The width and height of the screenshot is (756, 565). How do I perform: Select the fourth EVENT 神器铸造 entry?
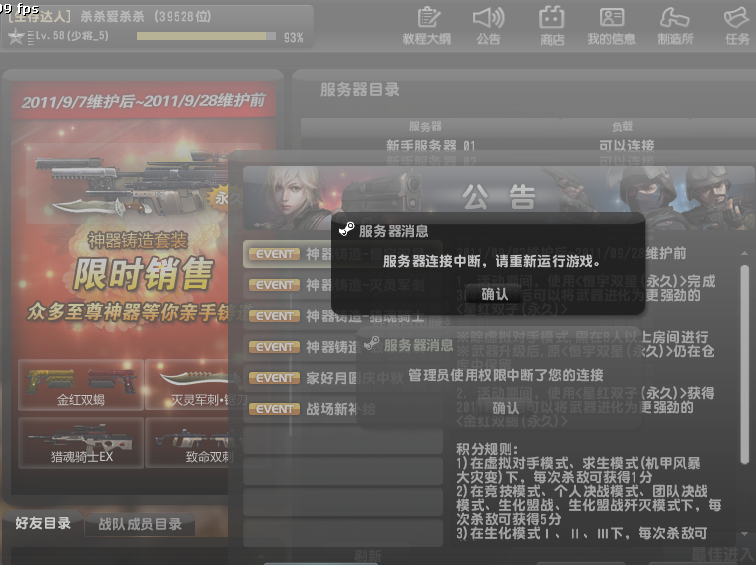click(x=343, y=347)
